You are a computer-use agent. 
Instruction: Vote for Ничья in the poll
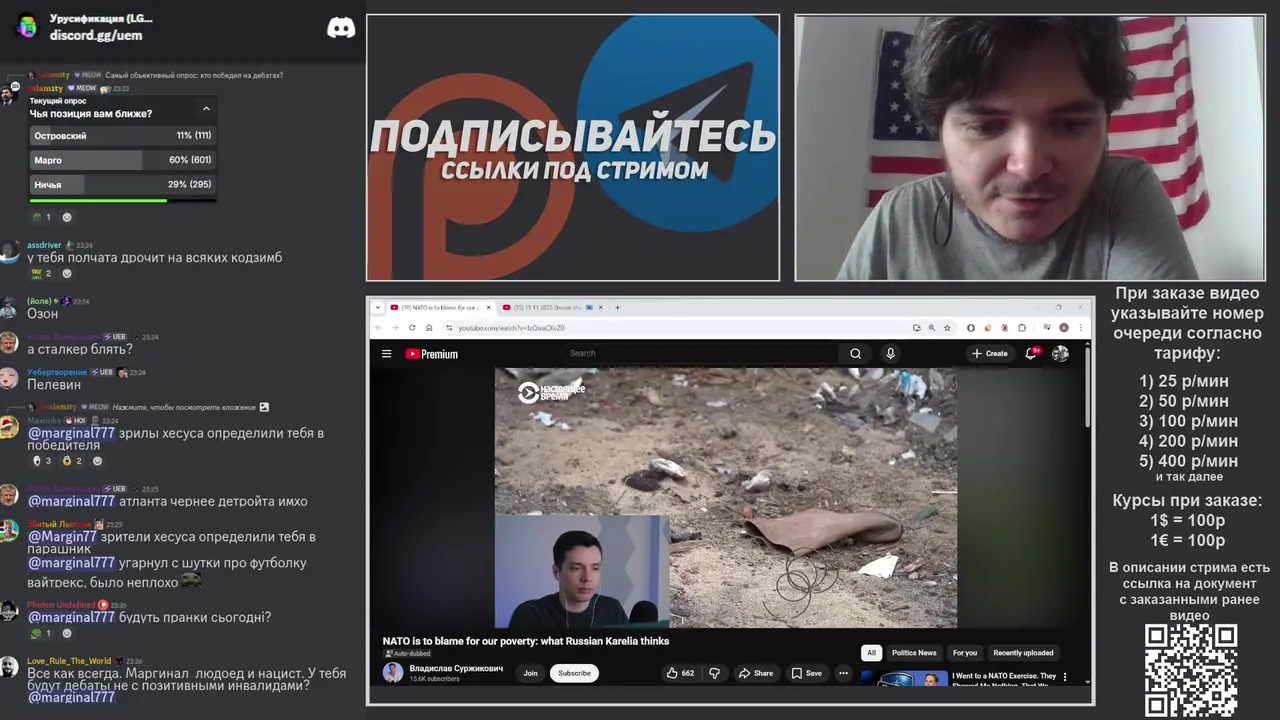pos(122,184)
